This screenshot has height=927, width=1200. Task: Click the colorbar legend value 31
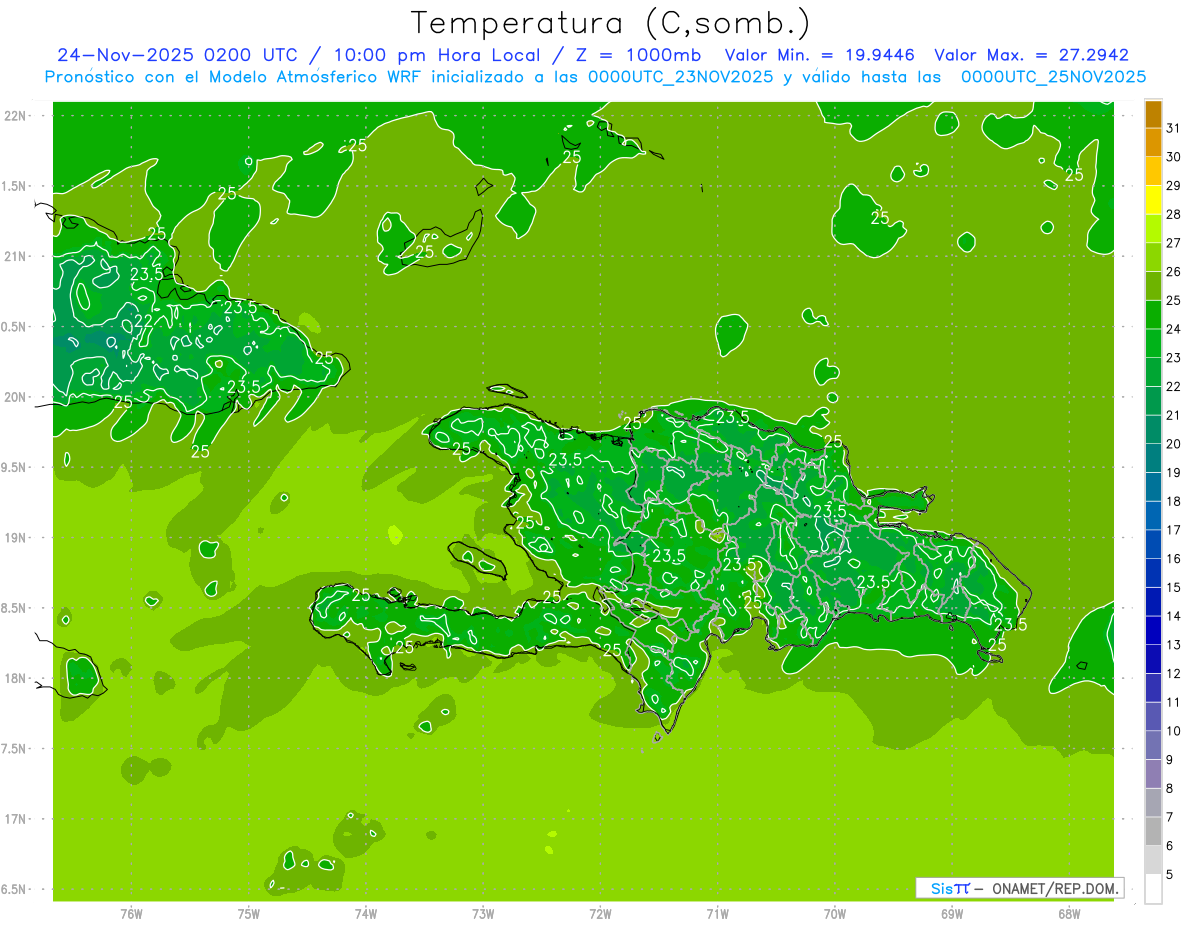point(1173,128)
